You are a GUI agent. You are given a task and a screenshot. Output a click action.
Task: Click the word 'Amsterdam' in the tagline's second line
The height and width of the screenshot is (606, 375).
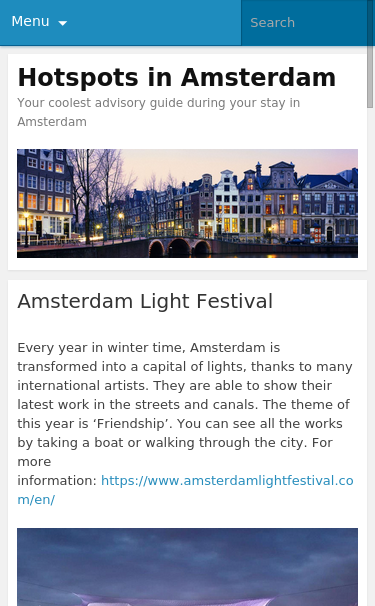(x=52, y=122)
